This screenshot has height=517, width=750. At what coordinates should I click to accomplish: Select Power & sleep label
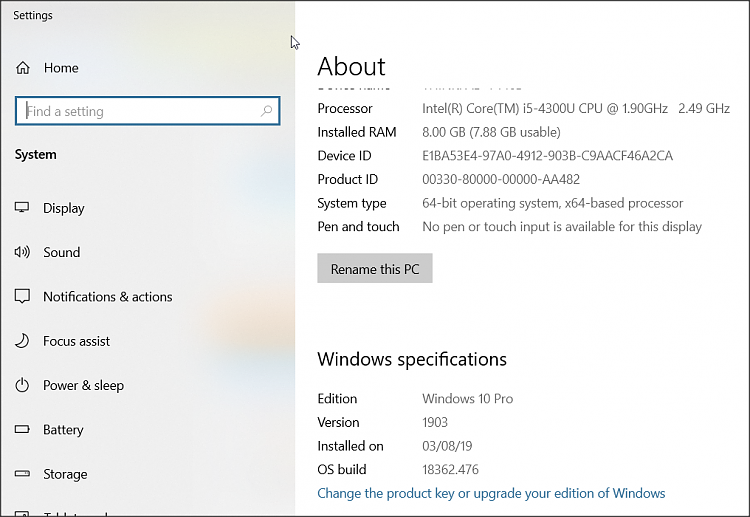coord(83,385)
